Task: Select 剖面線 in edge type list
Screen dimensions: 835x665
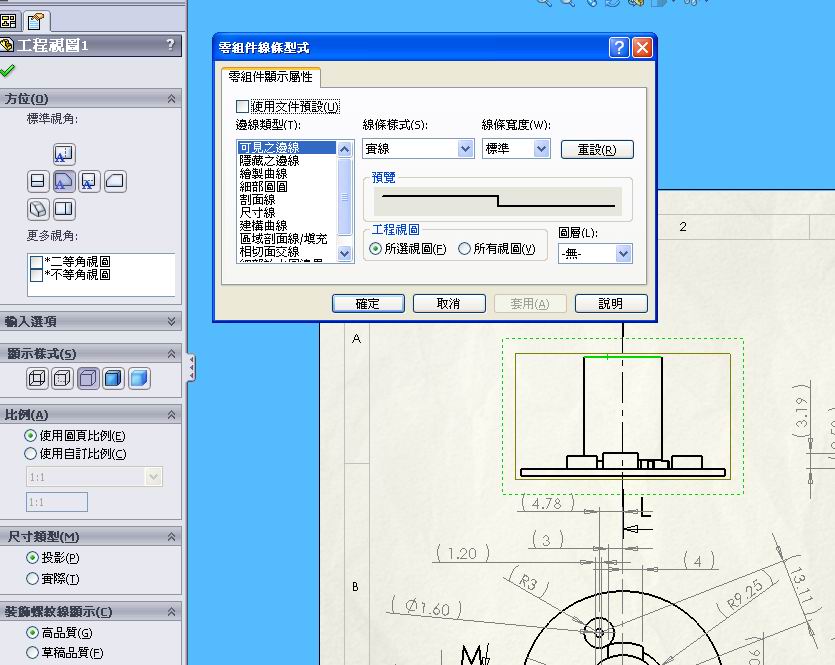Action: [x=287, y=200]
